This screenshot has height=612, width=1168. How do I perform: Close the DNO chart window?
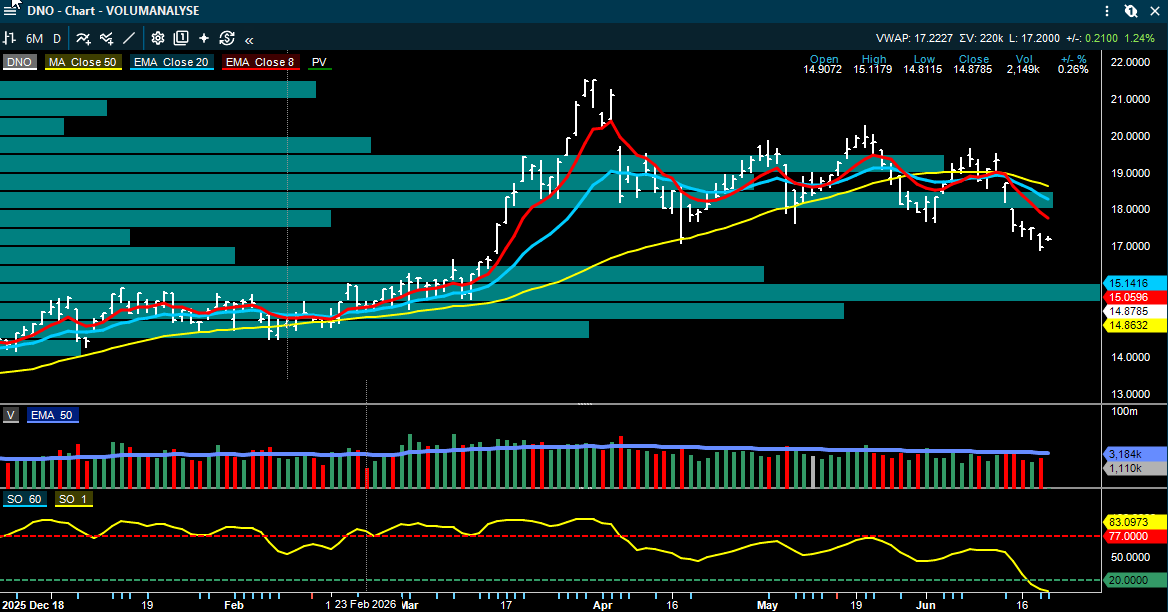[1155, 11]
